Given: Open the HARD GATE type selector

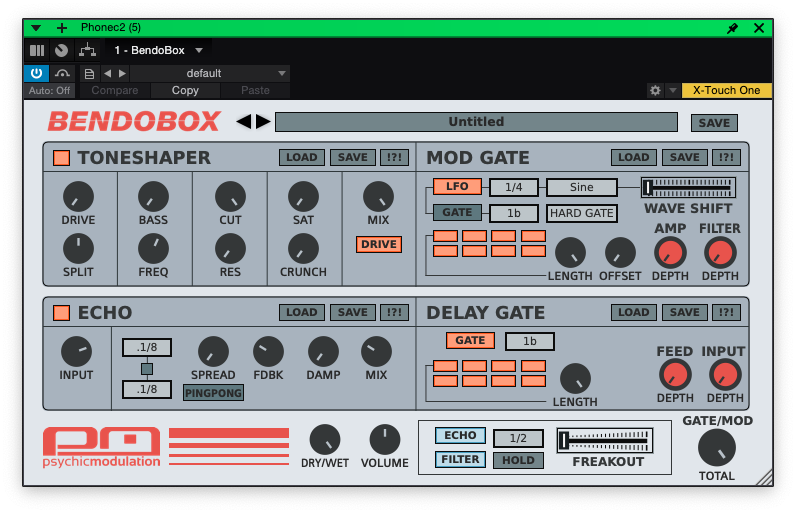Looking at the screenshot, I should click(x=582, y=213).
